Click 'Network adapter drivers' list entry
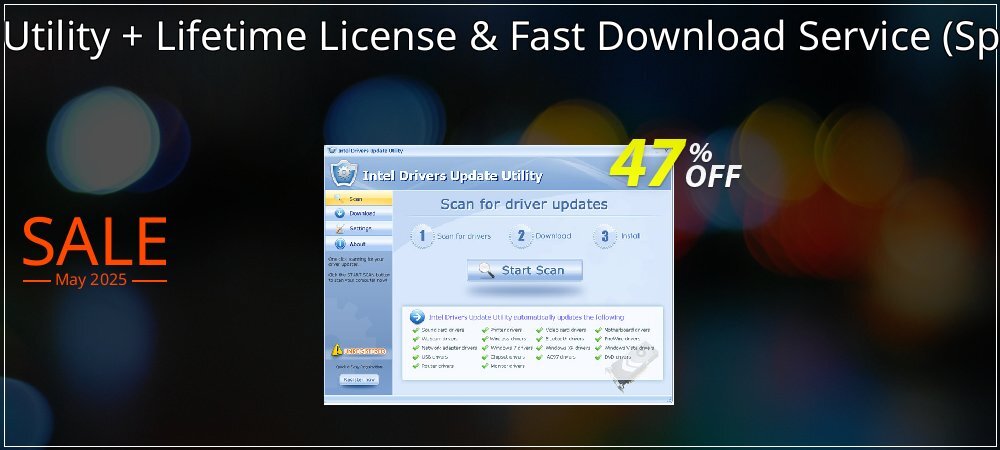 pos(445,348)
